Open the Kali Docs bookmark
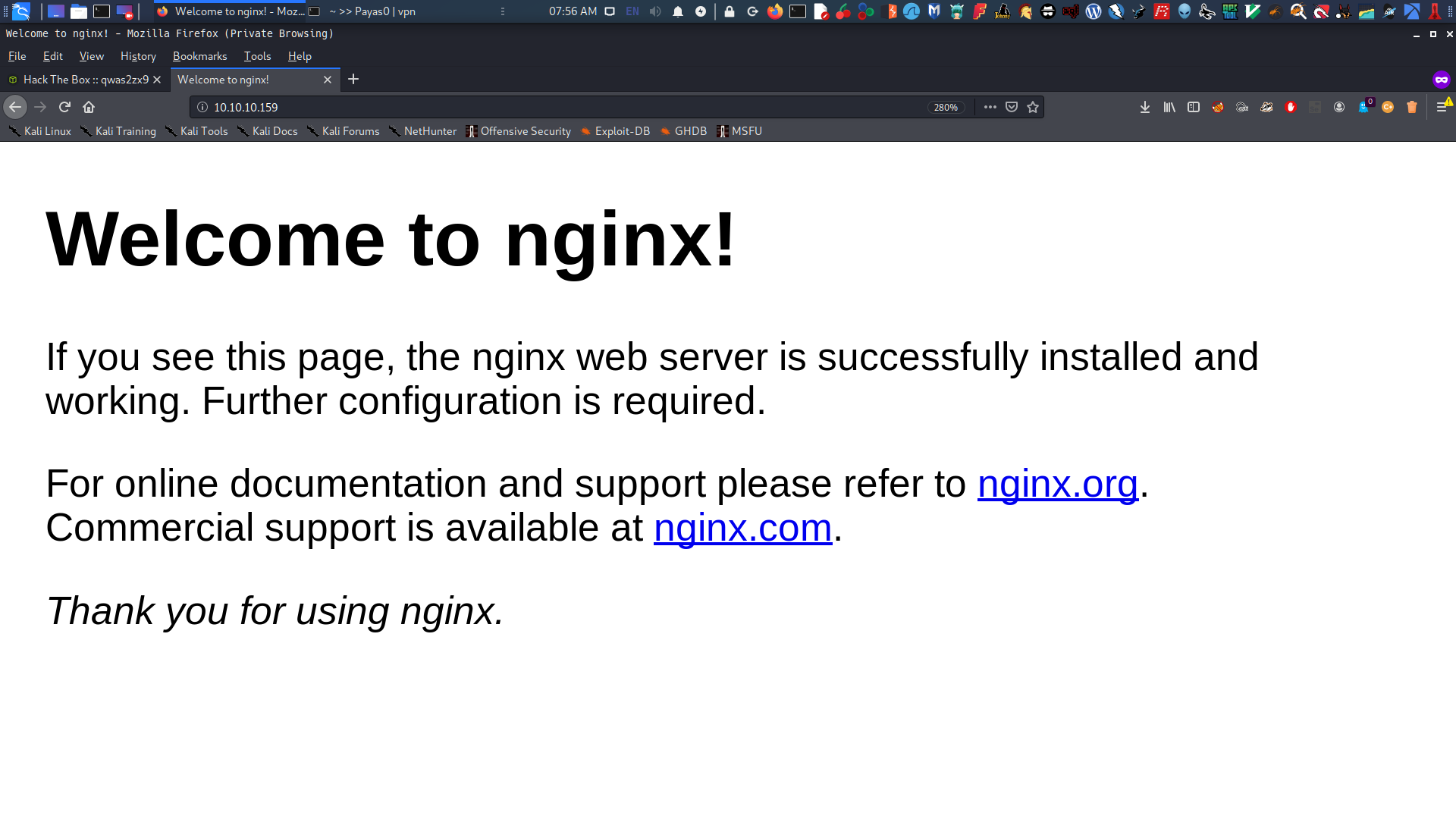Viewport: 1456px width, 819px height. click(268, 131)
